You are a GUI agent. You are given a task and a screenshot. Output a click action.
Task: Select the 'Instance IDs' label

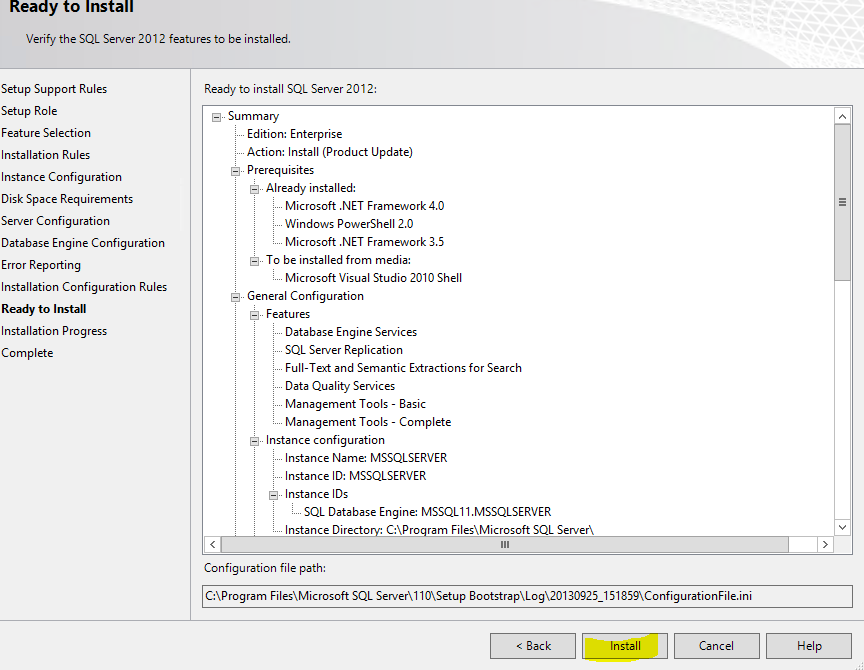(316, 494)
